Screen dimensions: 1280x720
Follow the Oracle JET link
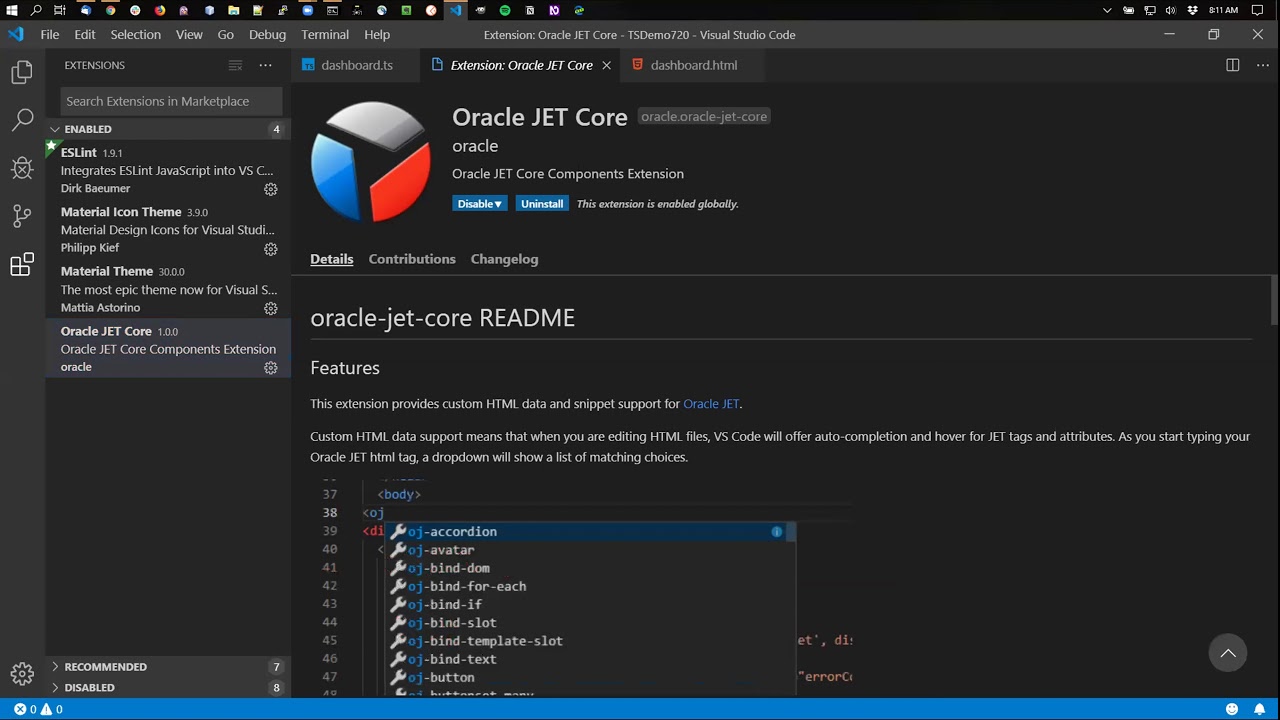tap(711, 404)
